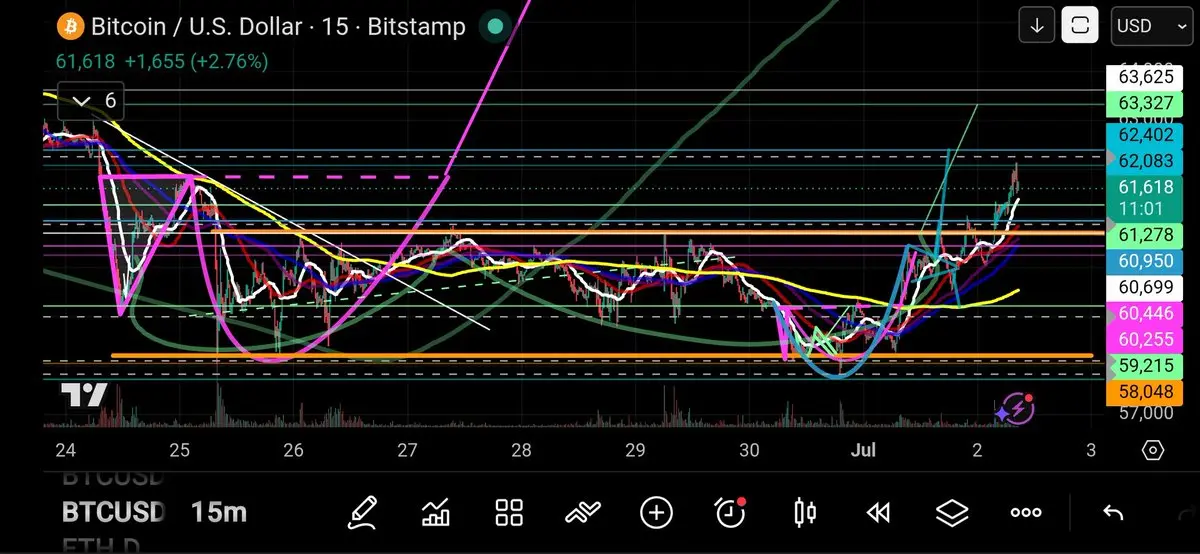Change the 15m interval selector
Image resolution: width=1200 pixels, height=554 pixels.
pos(218,513)
